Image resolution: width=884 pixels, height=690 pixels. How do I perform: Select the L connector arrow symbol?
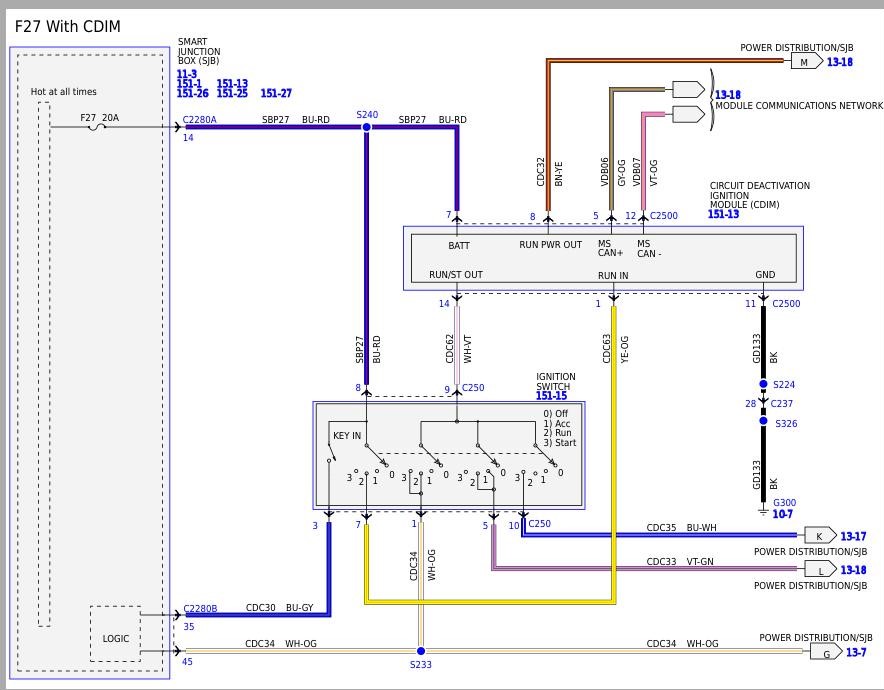pos(820,569)
